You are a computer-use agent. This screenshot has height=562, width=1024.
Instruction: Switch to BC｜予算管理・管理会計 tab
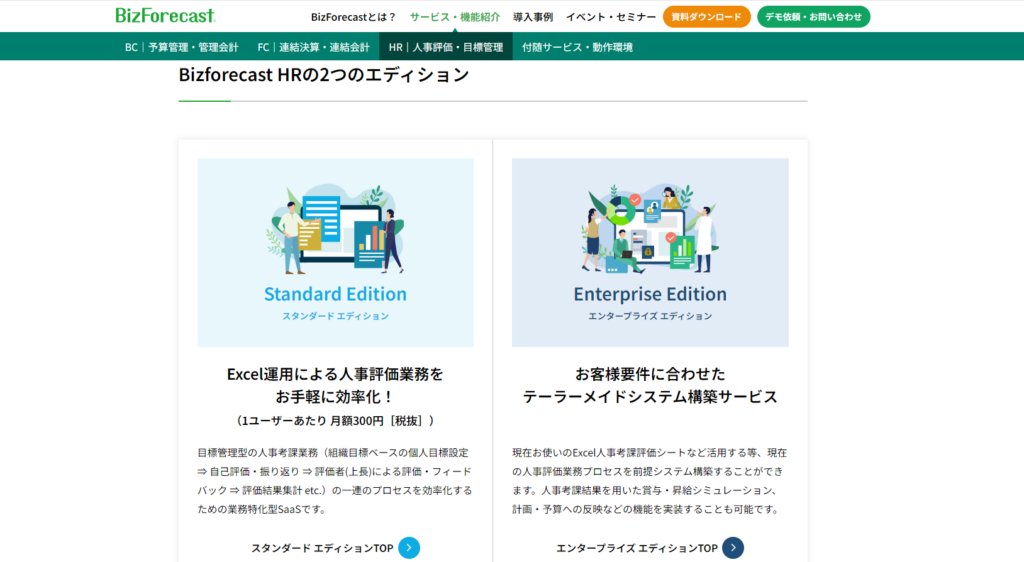[x=181, y=47]
